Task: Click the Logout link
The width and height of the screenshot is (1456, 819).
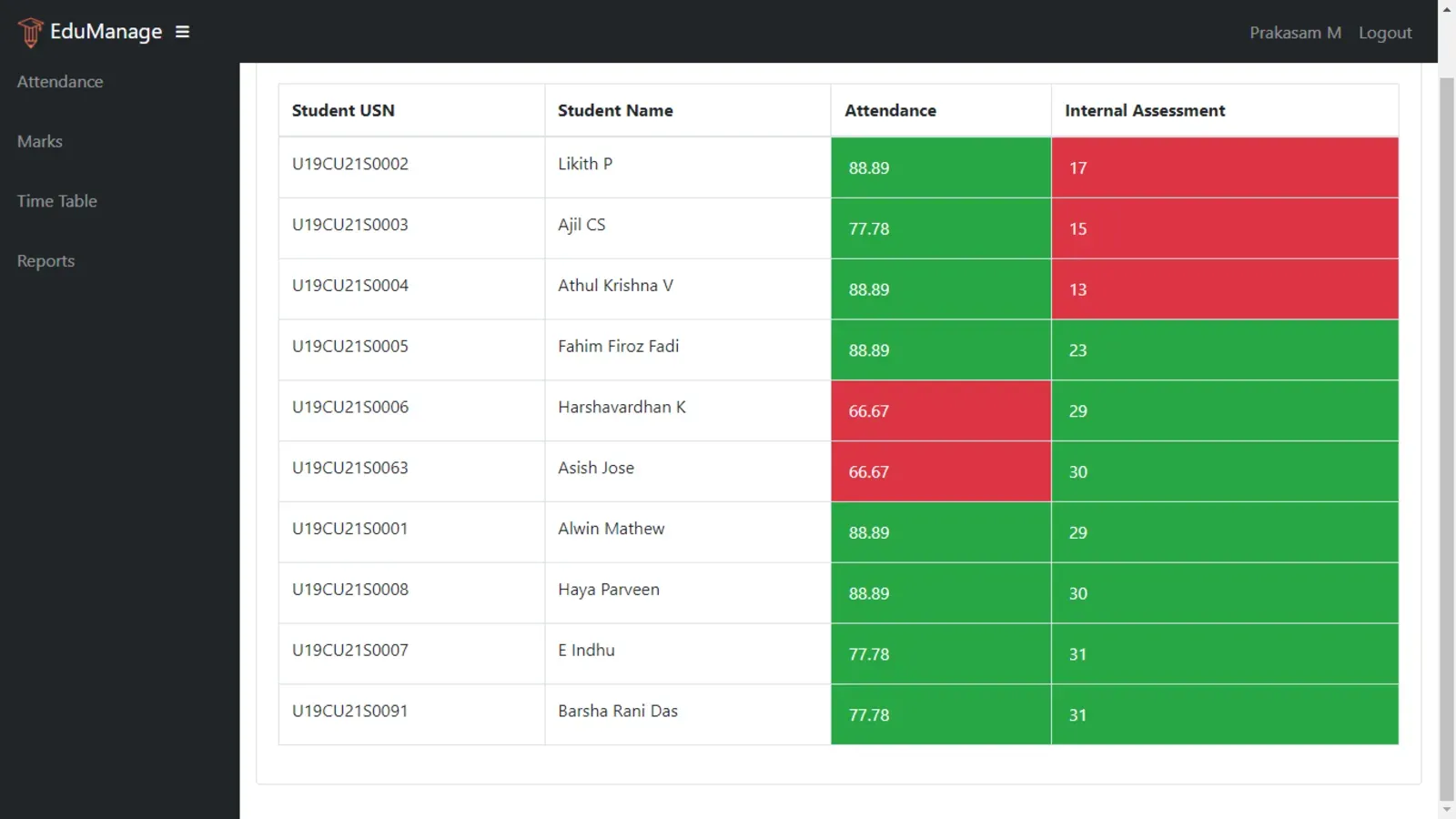Action: [1384, 33]
